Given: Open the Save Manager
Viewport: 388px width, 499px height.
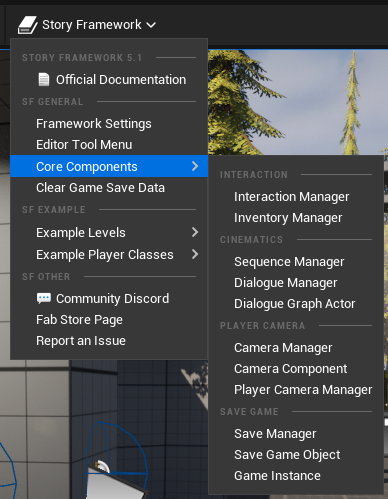Looking at the screenshot, I should pyautogui.click(x=296, y=434).
